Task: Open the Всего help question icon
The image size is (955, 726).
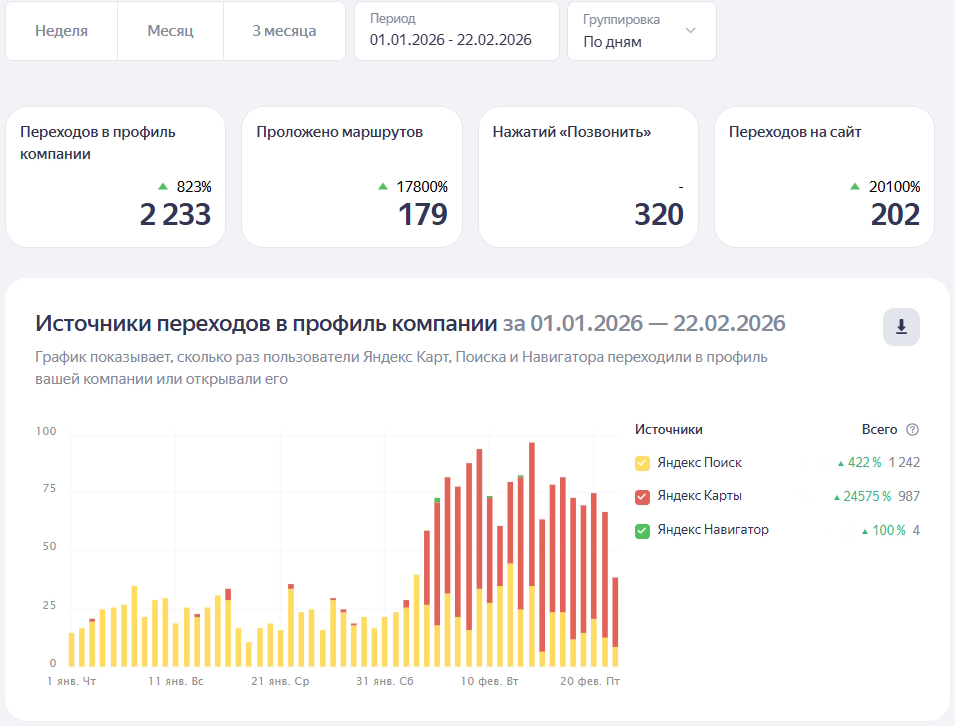Action: point(912,429)
